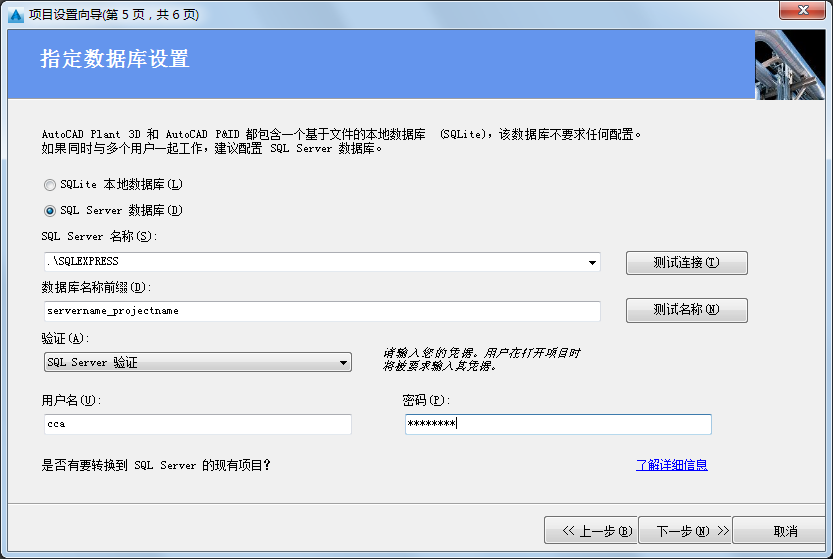Open the 了解详细信息 link

click(672, 465)
